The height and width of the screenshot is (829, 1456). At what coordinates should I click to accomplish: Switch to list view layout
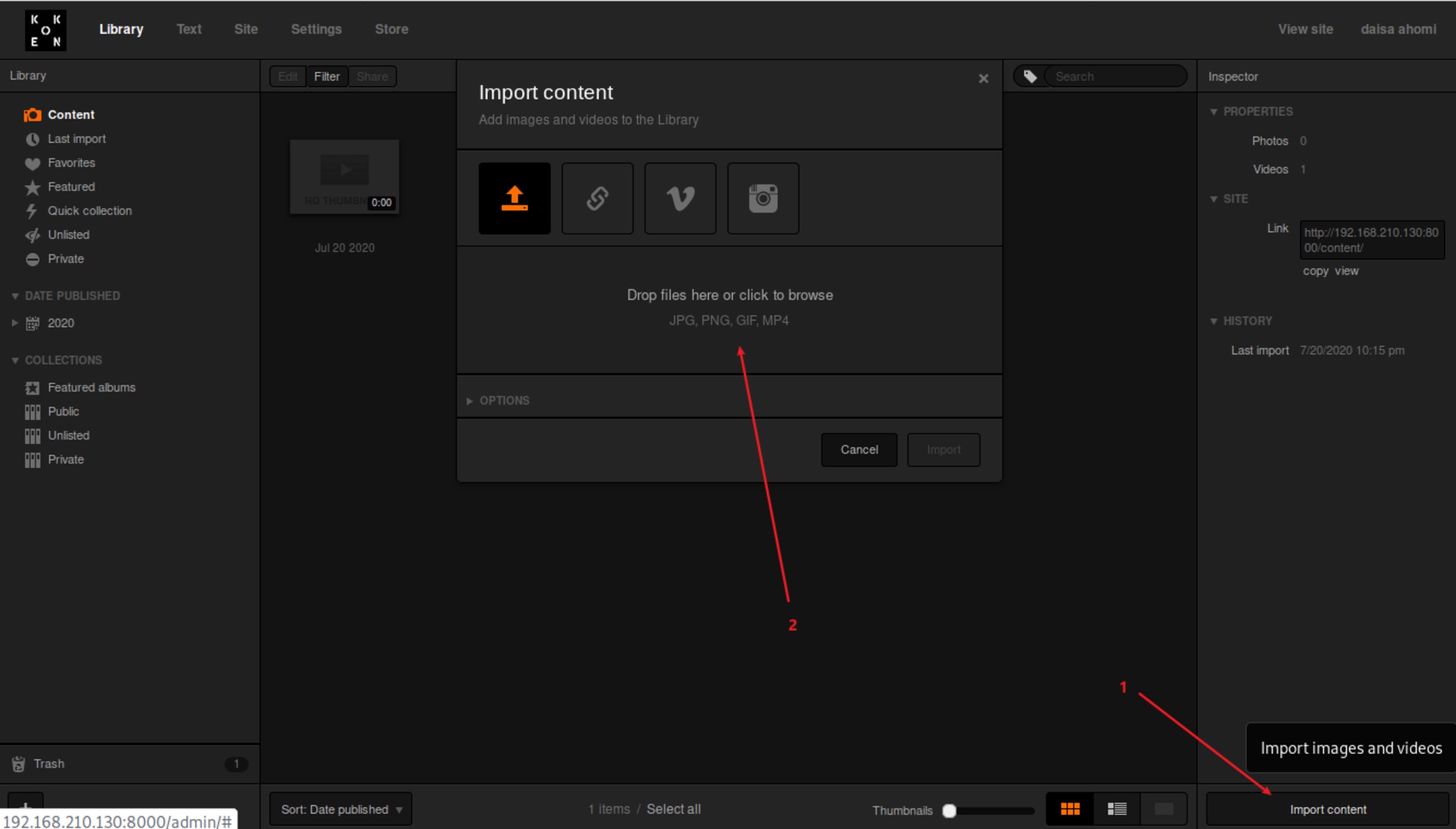click(1117, 809)
